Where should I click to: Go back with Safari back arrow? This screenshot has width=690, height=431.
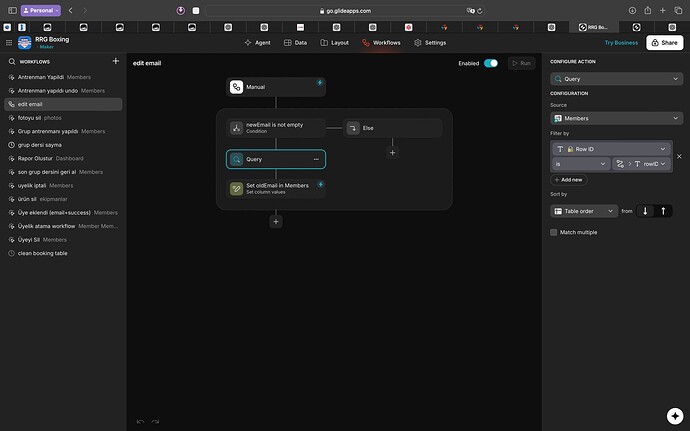70,10
